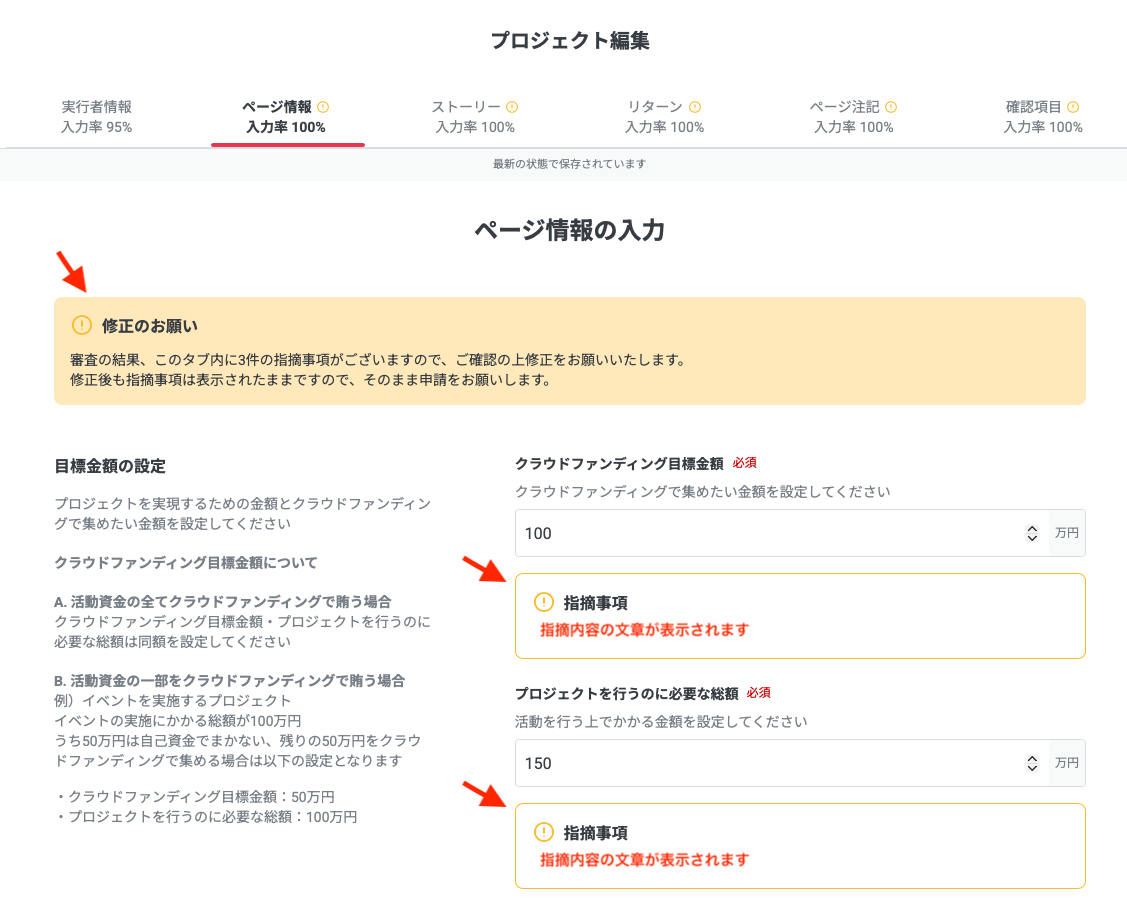Image resolution: width=1127 pixels, height=907 pixels.
Task: Open the ページ注記 tab
Action: 854,117
